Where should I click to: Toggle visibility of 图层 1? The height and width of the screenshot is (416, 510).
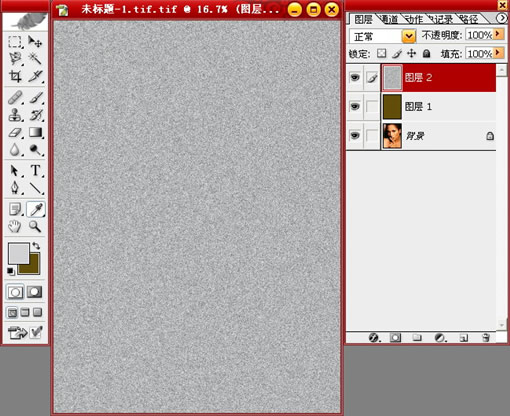(x=355, y=106)
